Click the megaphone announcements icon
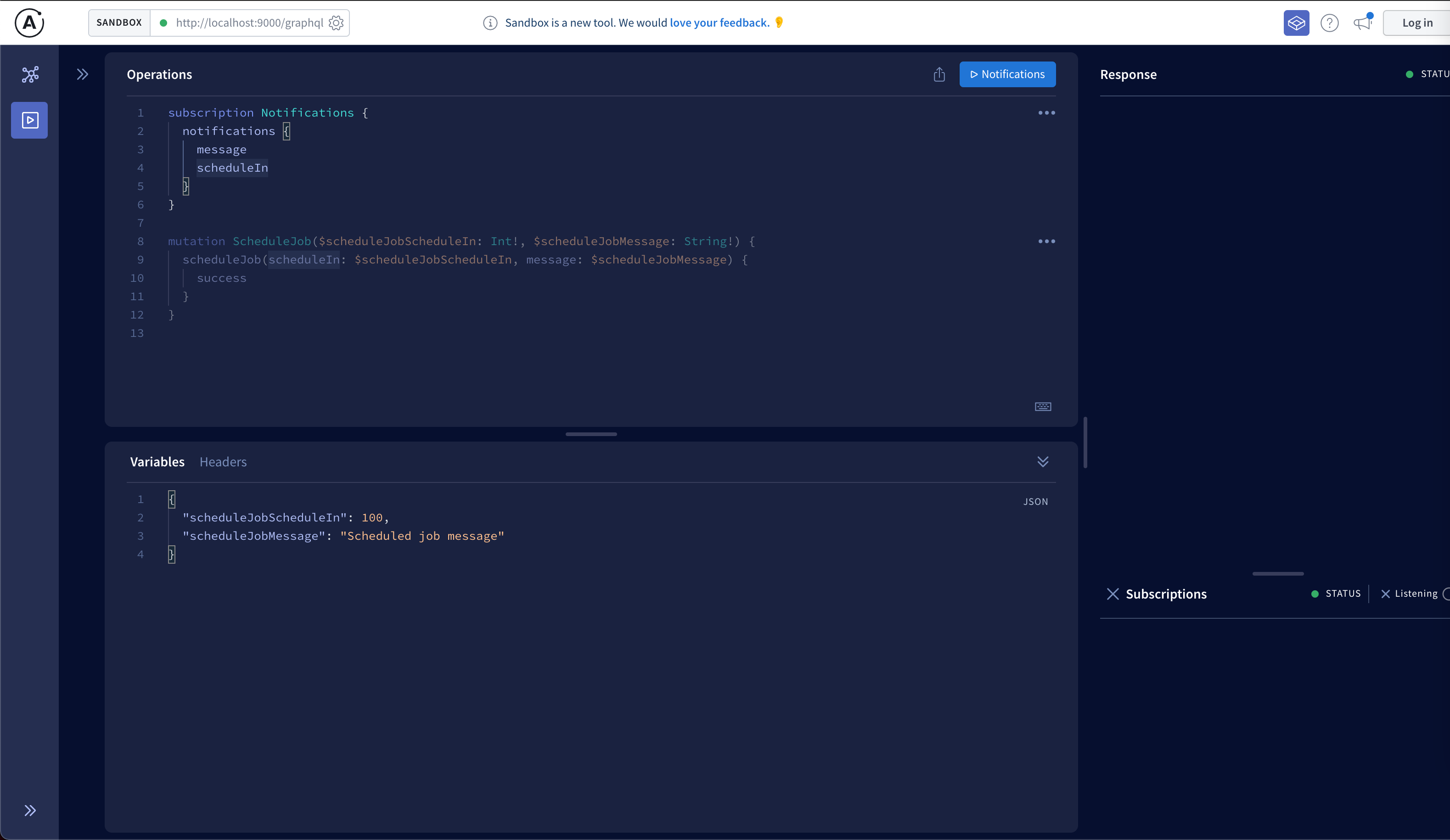Image resolution: width=1450 pixels, height=840 pixels. (x=1362, y=23)
